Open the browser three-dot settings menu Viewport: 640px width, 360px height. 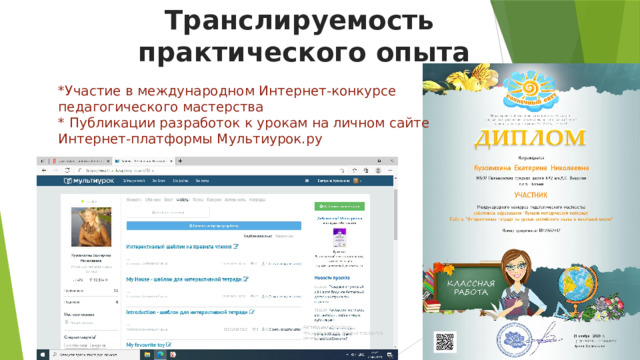tap(390, 171)
